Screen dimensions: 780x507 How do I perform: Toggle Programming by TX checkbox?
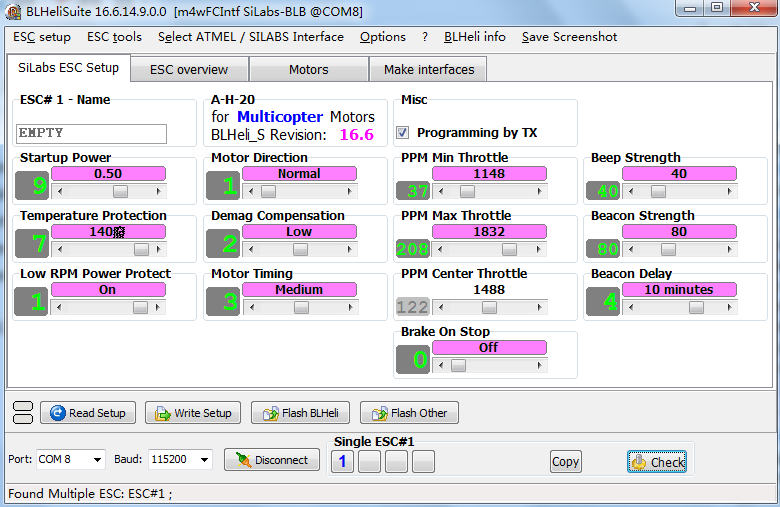click(403, 133)
